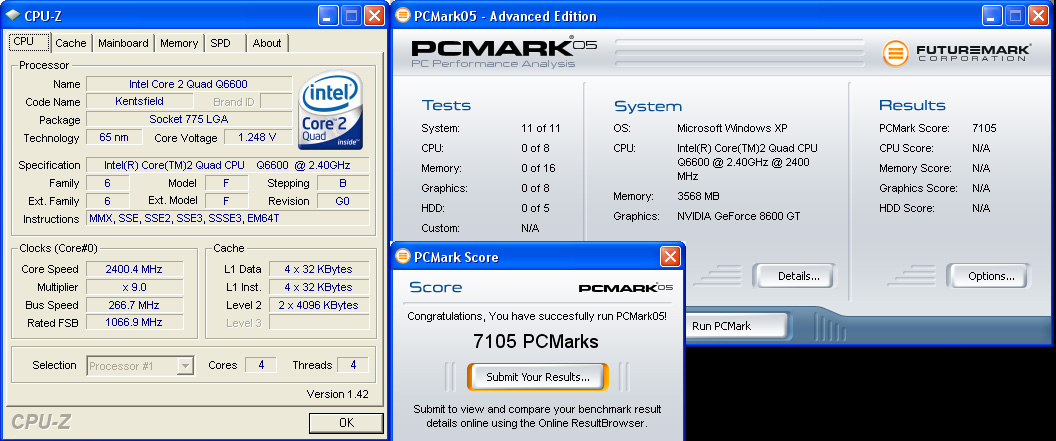Click the Run PCMark button

click(736, 326)
